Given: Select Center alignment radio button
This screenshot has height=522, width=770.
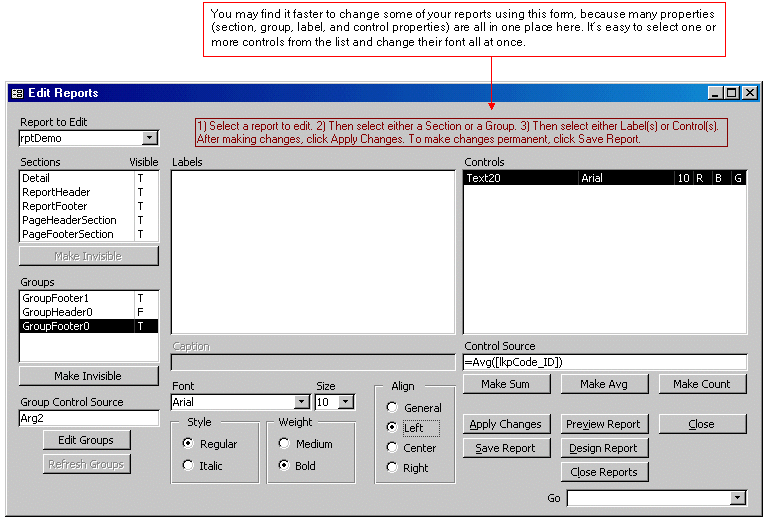Looking at the screenshot, I should pos(392,448).
